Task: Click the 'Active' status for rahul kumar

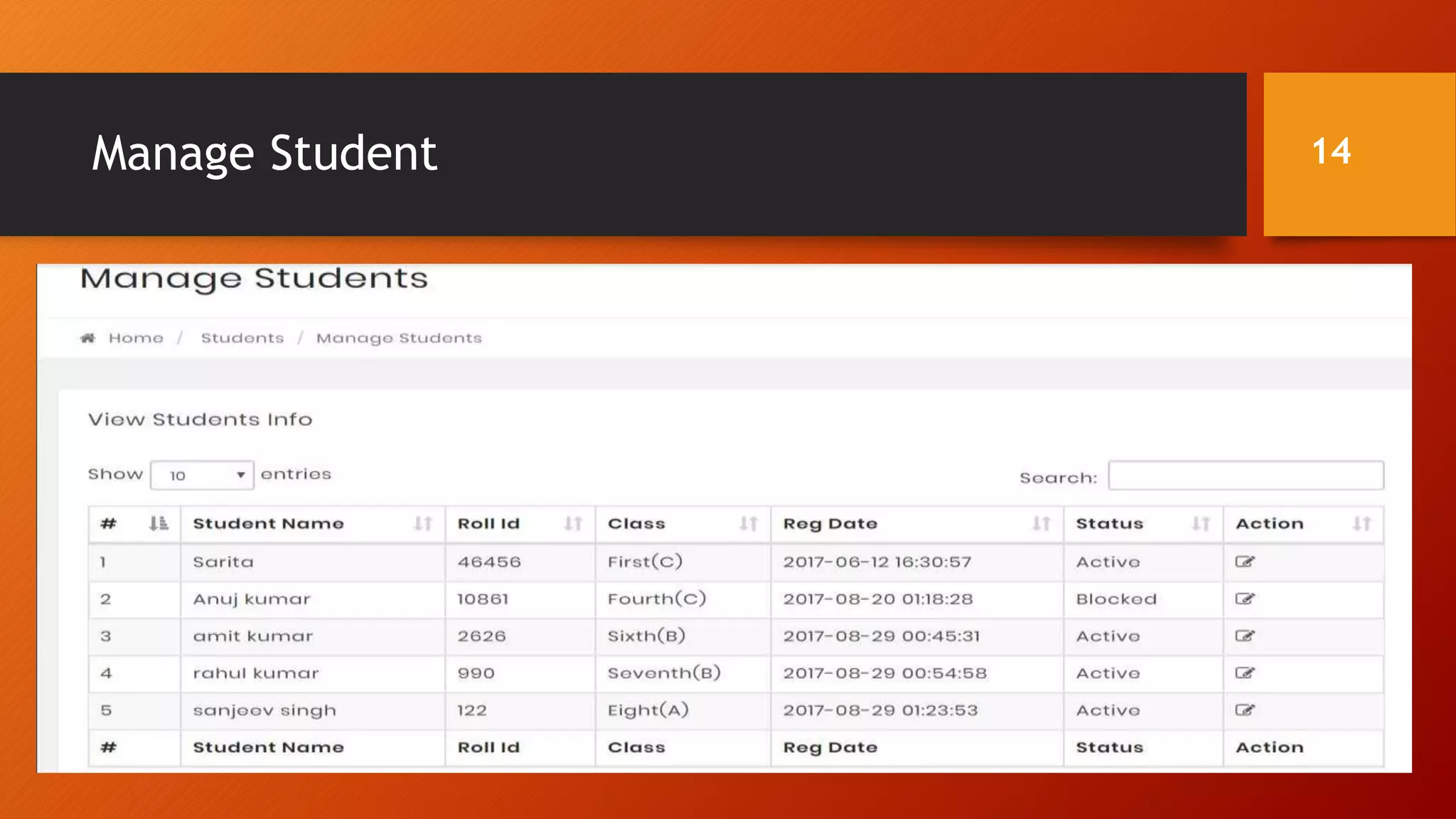Action: 1108,673
